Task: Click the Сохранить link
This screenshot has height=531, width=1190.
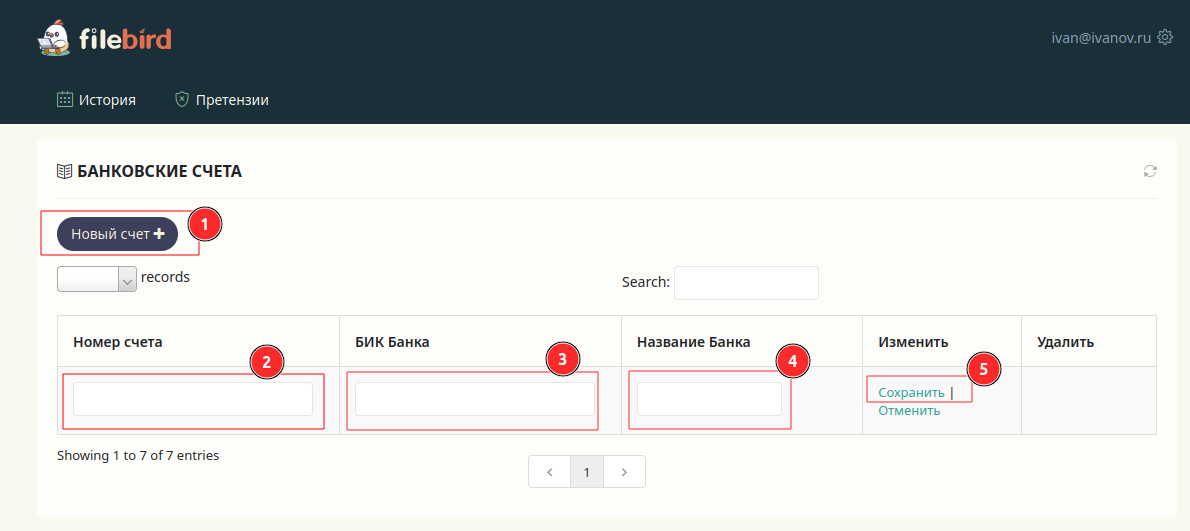Action: pyautogui.click(x=911, y=393)
